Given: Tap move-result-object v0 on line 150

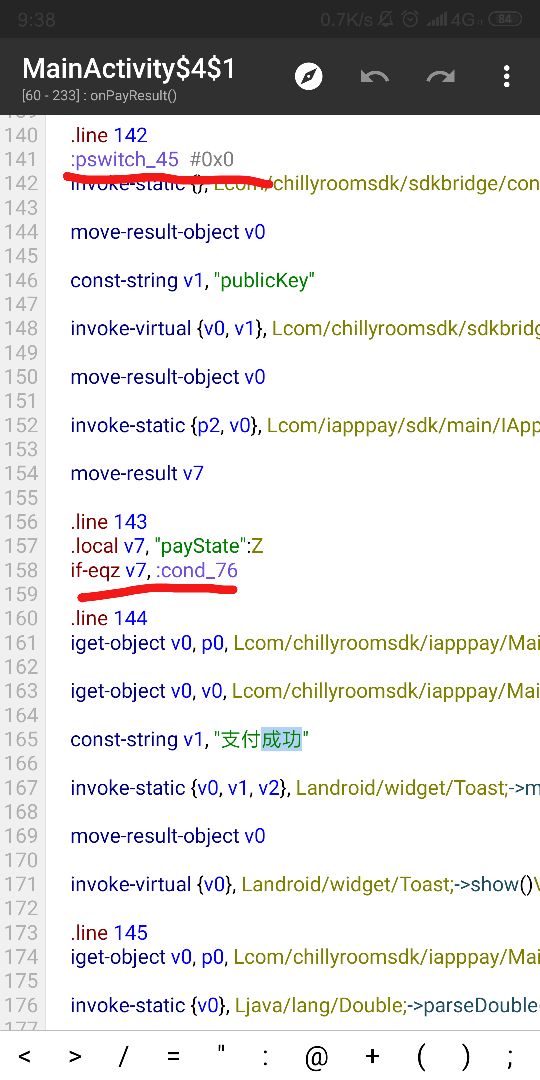Looking at the screenshot, I should 167,377.
